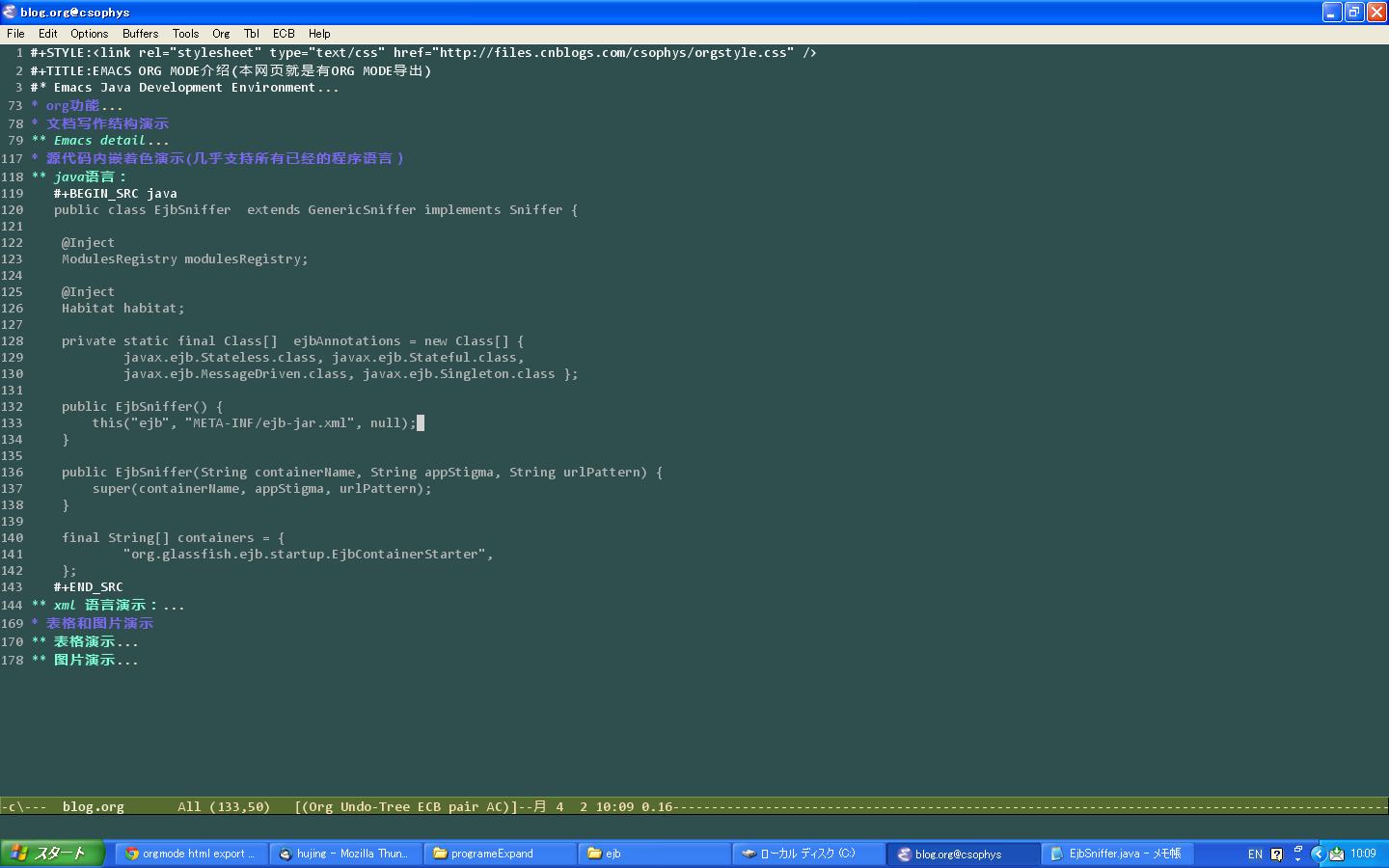
Task: Click the help icon in the language bar
Action: click(1277, 854)
